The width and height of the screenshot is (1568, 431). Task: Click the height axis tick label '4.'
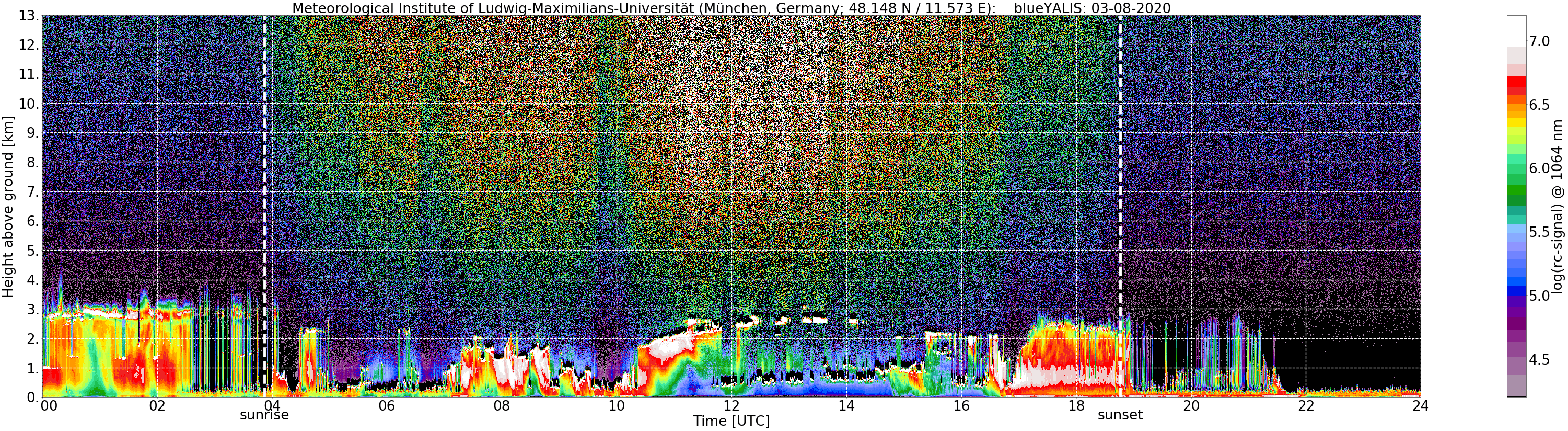[32, 280]
